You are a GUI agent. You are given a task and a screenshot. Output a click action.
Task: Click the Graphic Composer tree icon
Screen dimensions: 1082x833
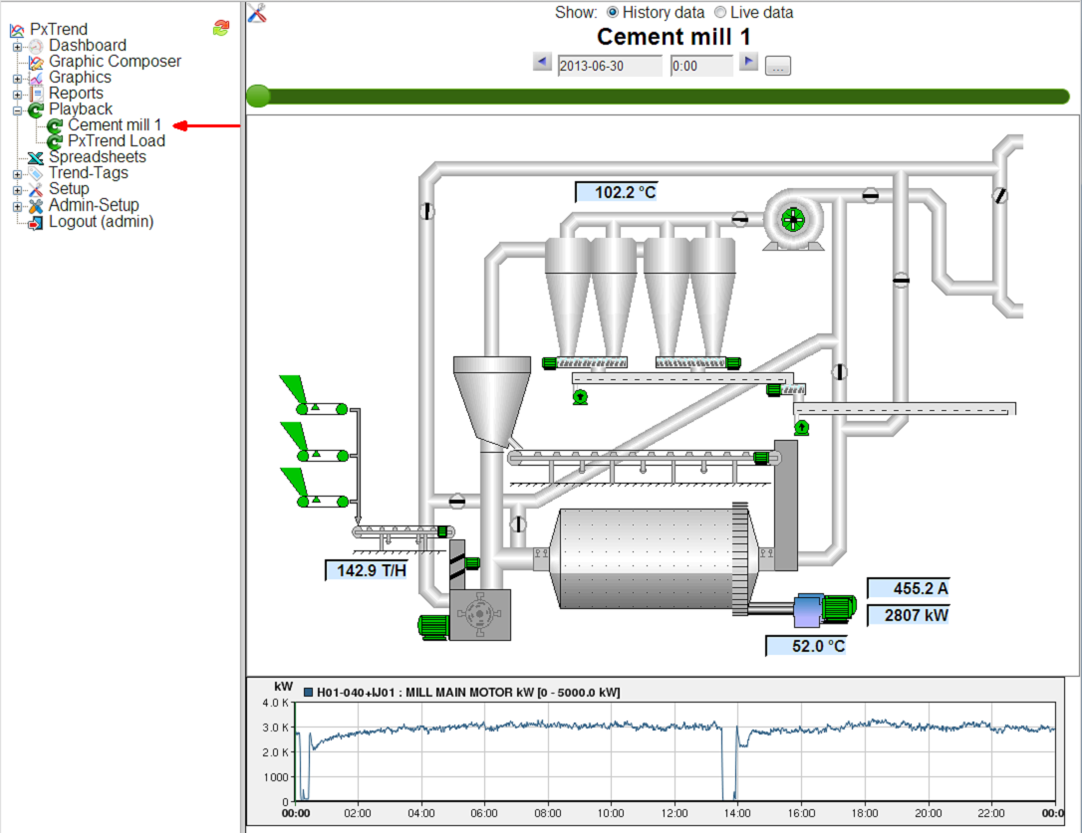pyautogui.click(x=36, y=62)
